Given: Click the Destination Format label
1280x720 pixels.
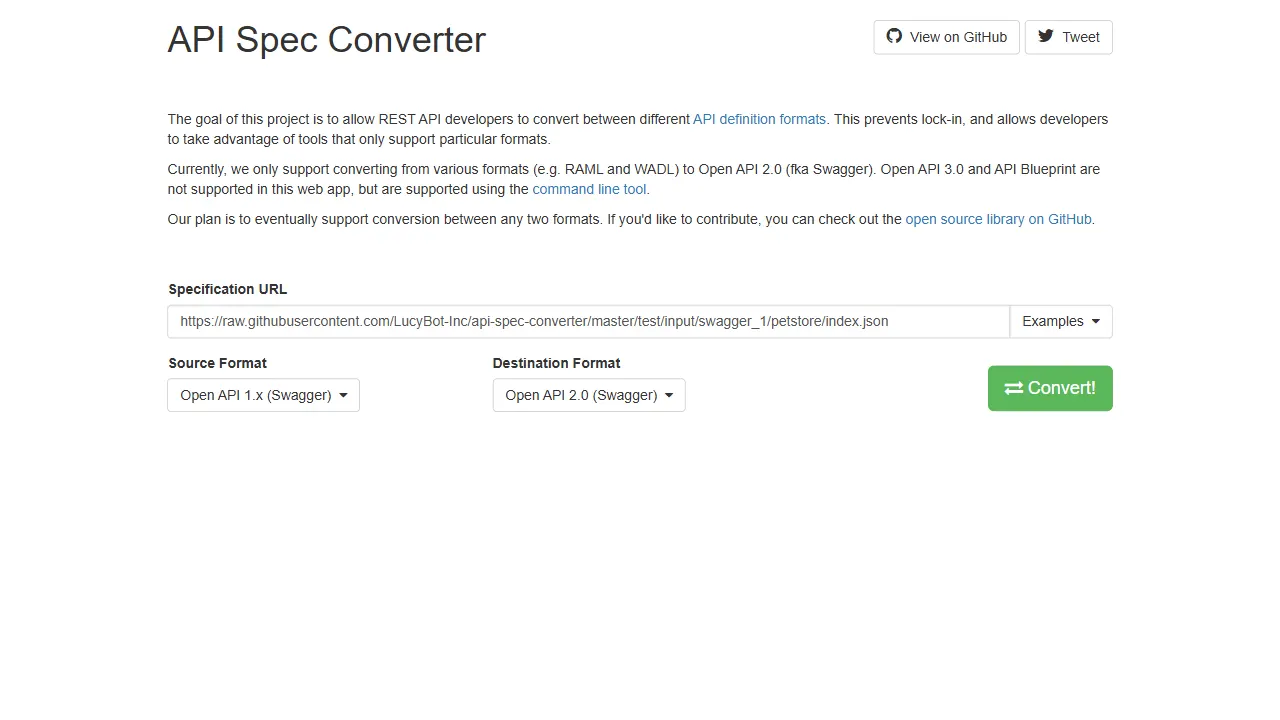Looking at the screenshot, I should 557,363.
